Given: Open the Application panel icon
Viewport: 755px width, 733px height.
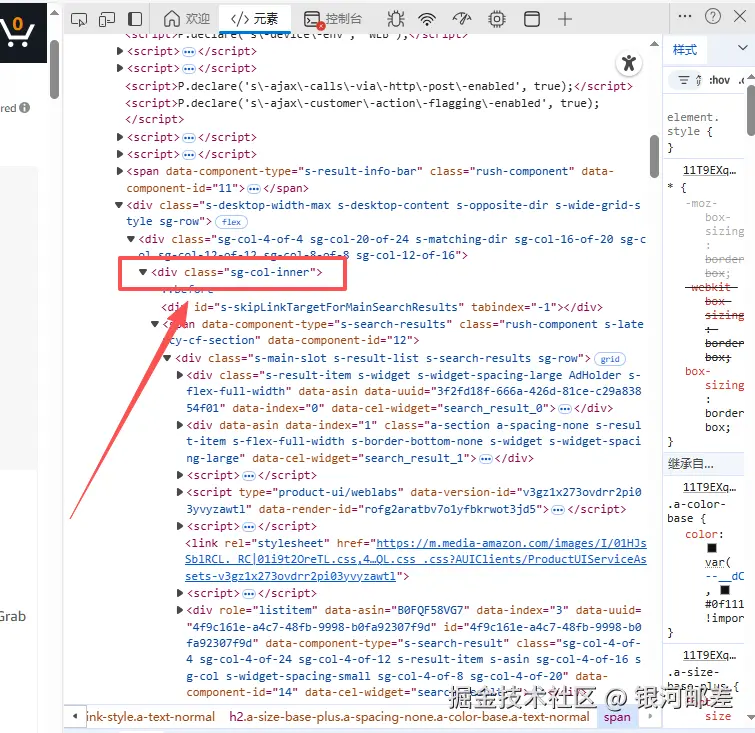Looking at the screenshot, I should coord(532,19).
